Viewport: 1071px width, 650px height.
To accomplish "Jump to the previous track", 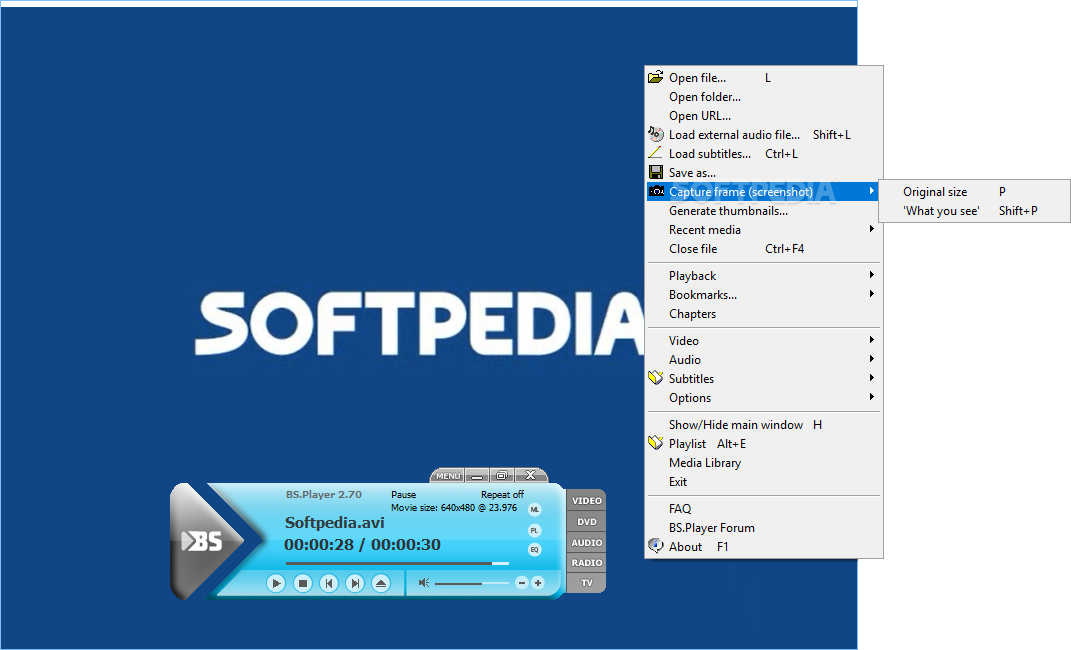I will pyautogui.click(x=329, y=583).
